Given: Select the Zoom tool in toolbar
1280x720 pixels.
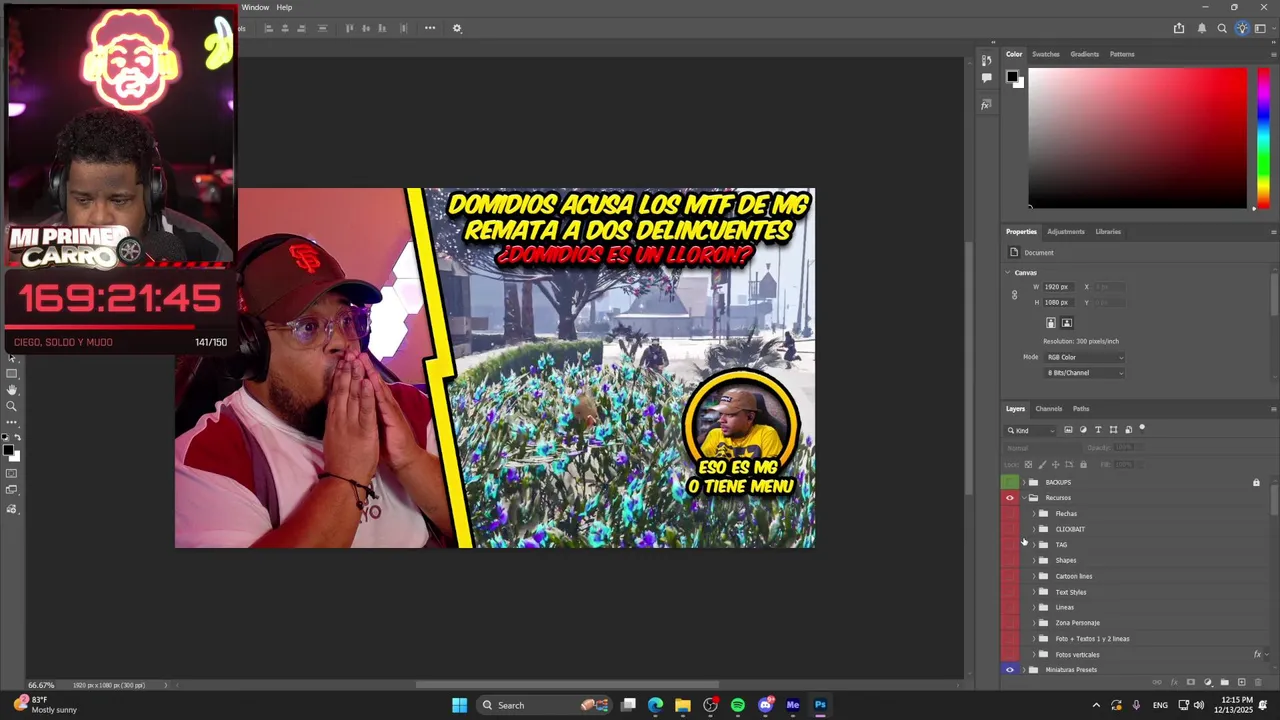Looking at the screenshot, I should (x=12, y=406).
